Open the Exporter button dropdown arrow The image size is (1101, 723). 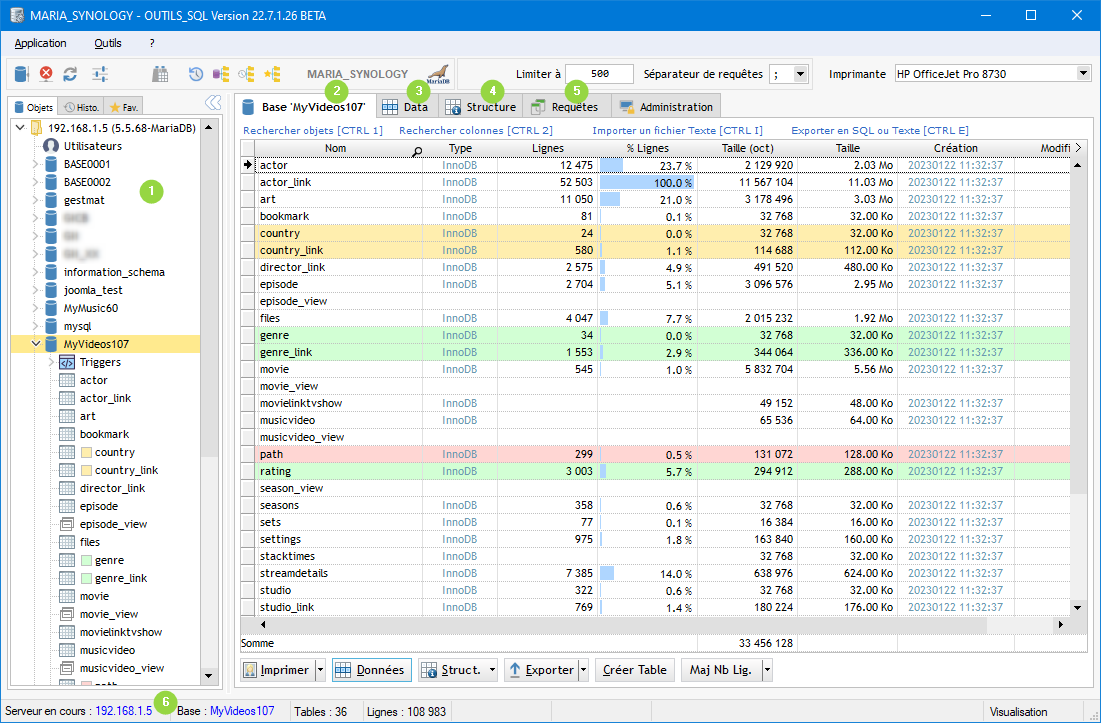[584, 670]
